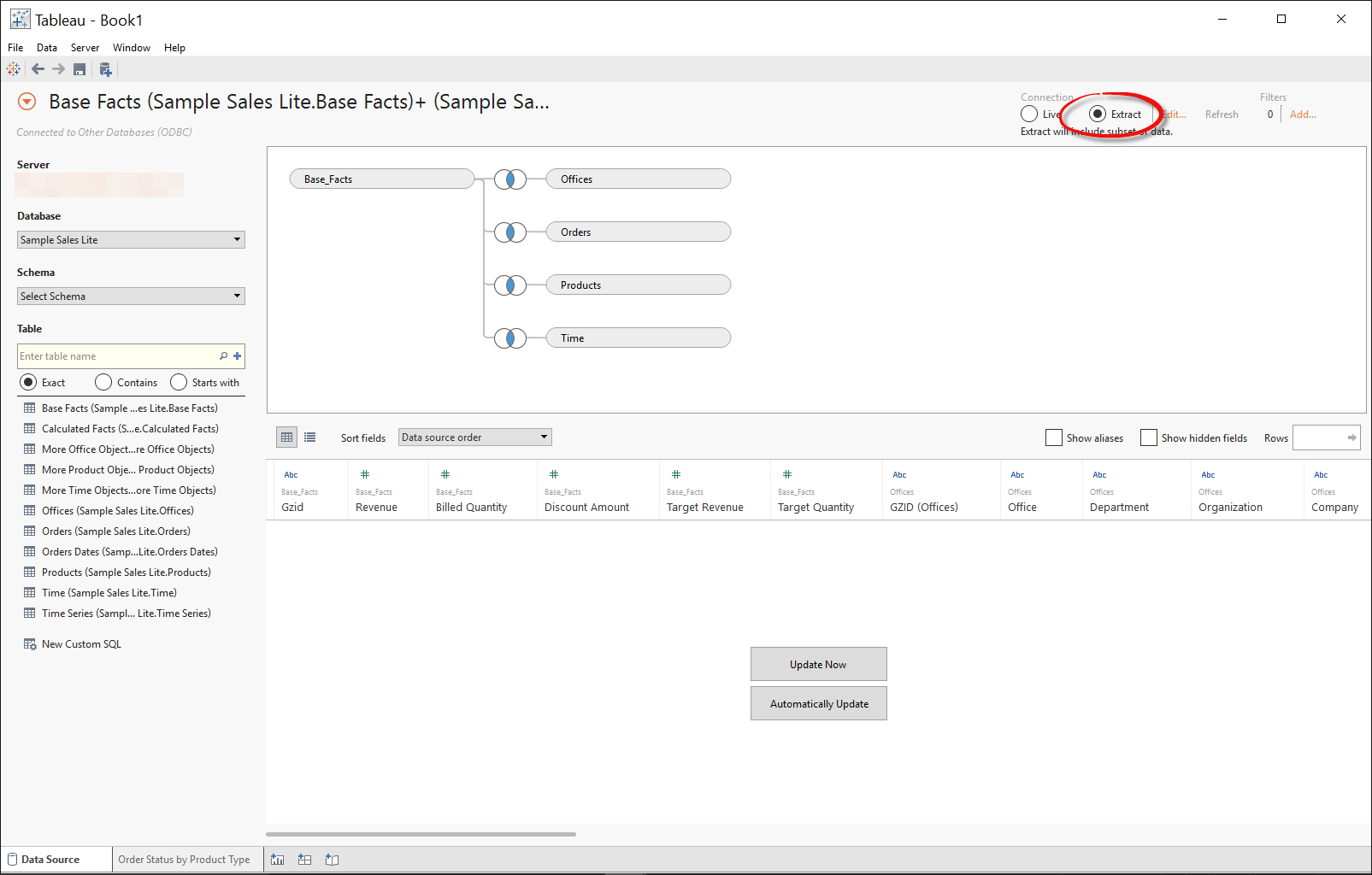Image resolution: width=1372 pixels, height=875 pixels.
Task: Click the Forward arrow in the toolbar
Action: click(58, 69)
